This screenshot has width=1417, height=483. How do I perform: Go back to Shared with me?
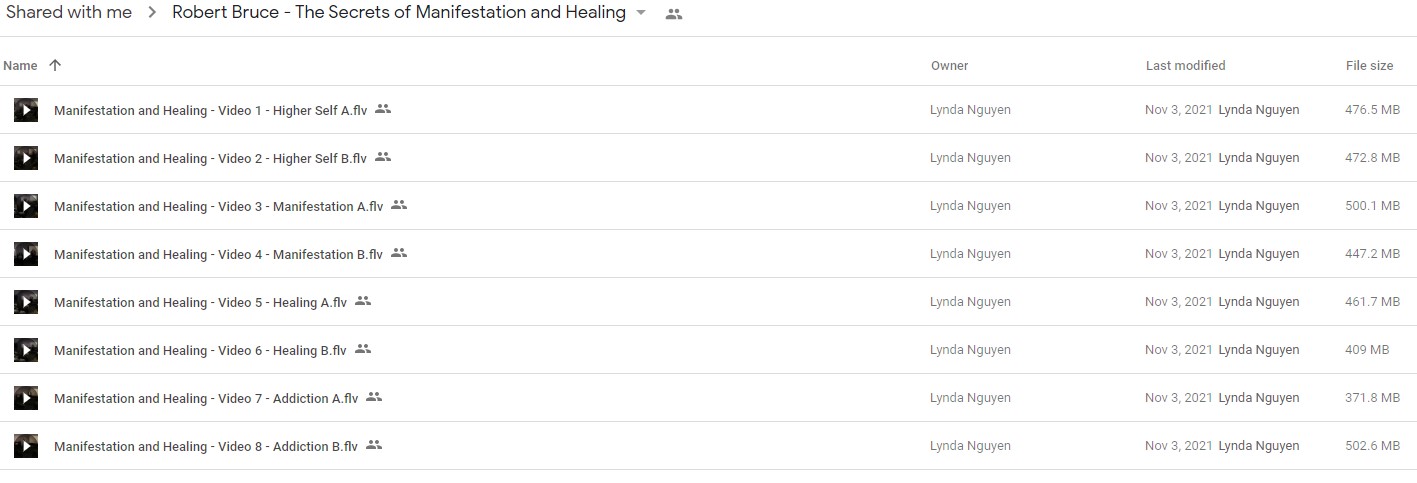click(69, 13)
